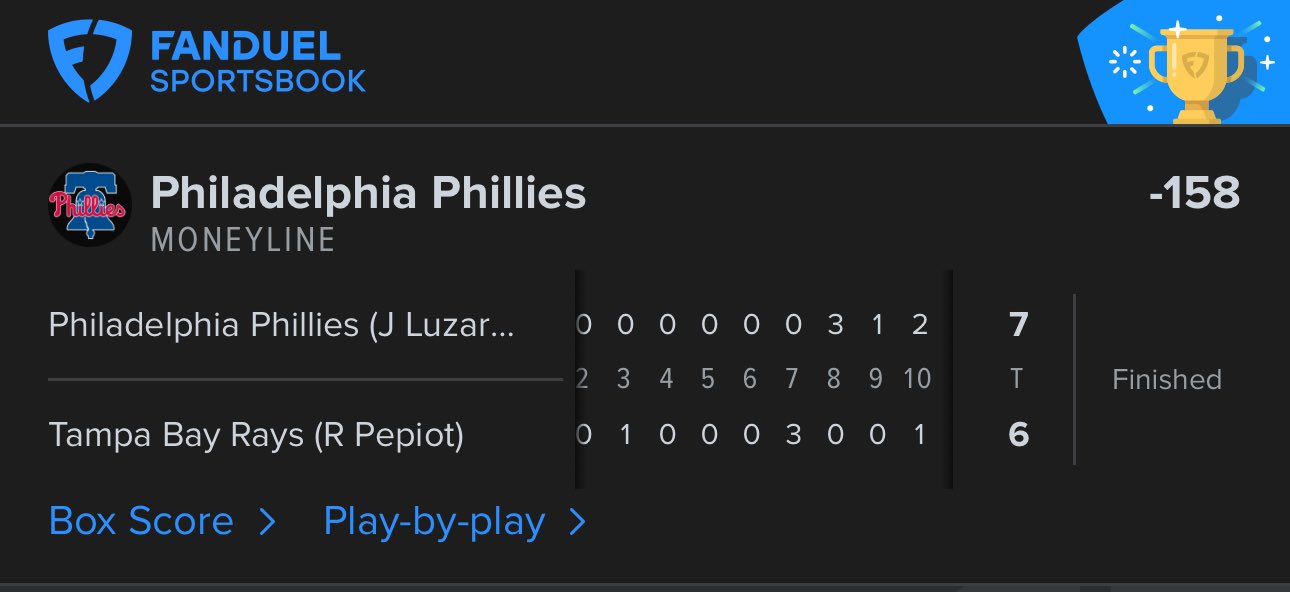Expand the Box Score chevron arrow

tap(267, 522)
